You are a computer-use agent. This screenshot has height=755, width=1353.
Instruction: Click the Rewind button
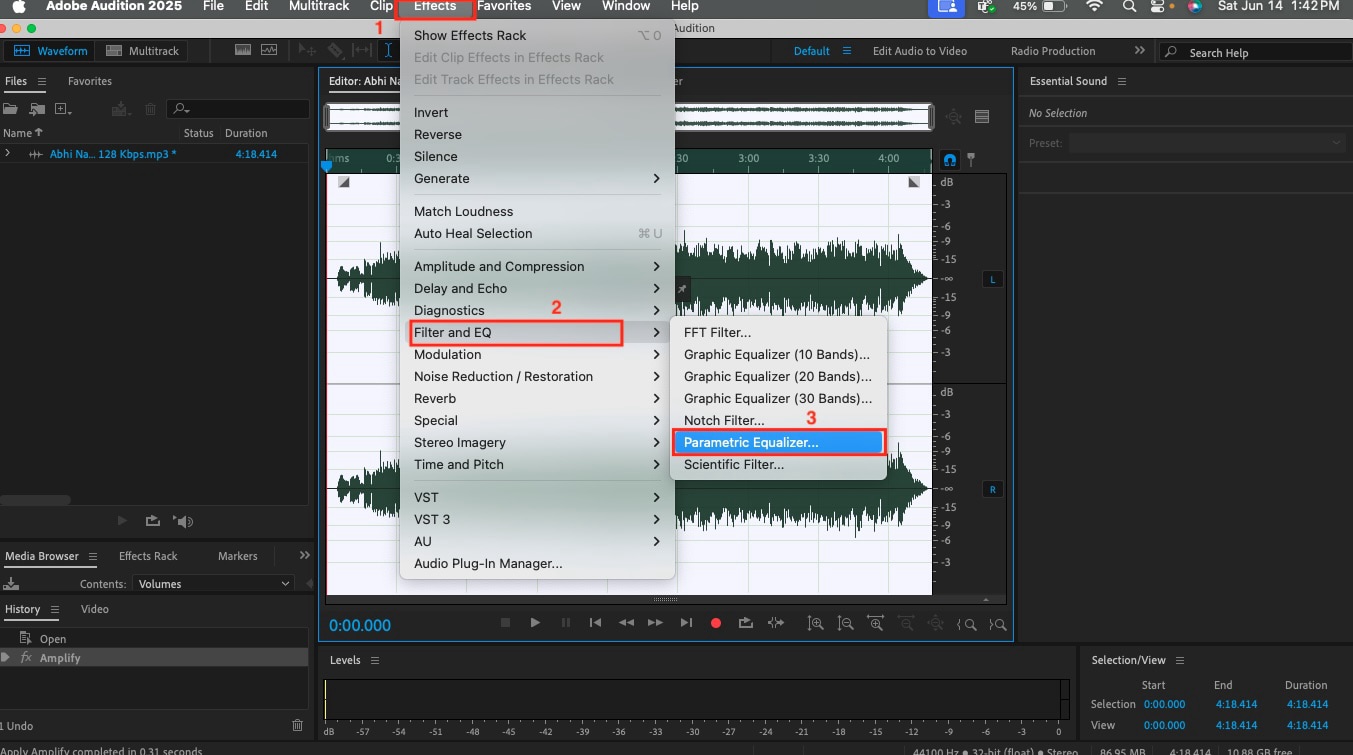[x=626, y=623]
